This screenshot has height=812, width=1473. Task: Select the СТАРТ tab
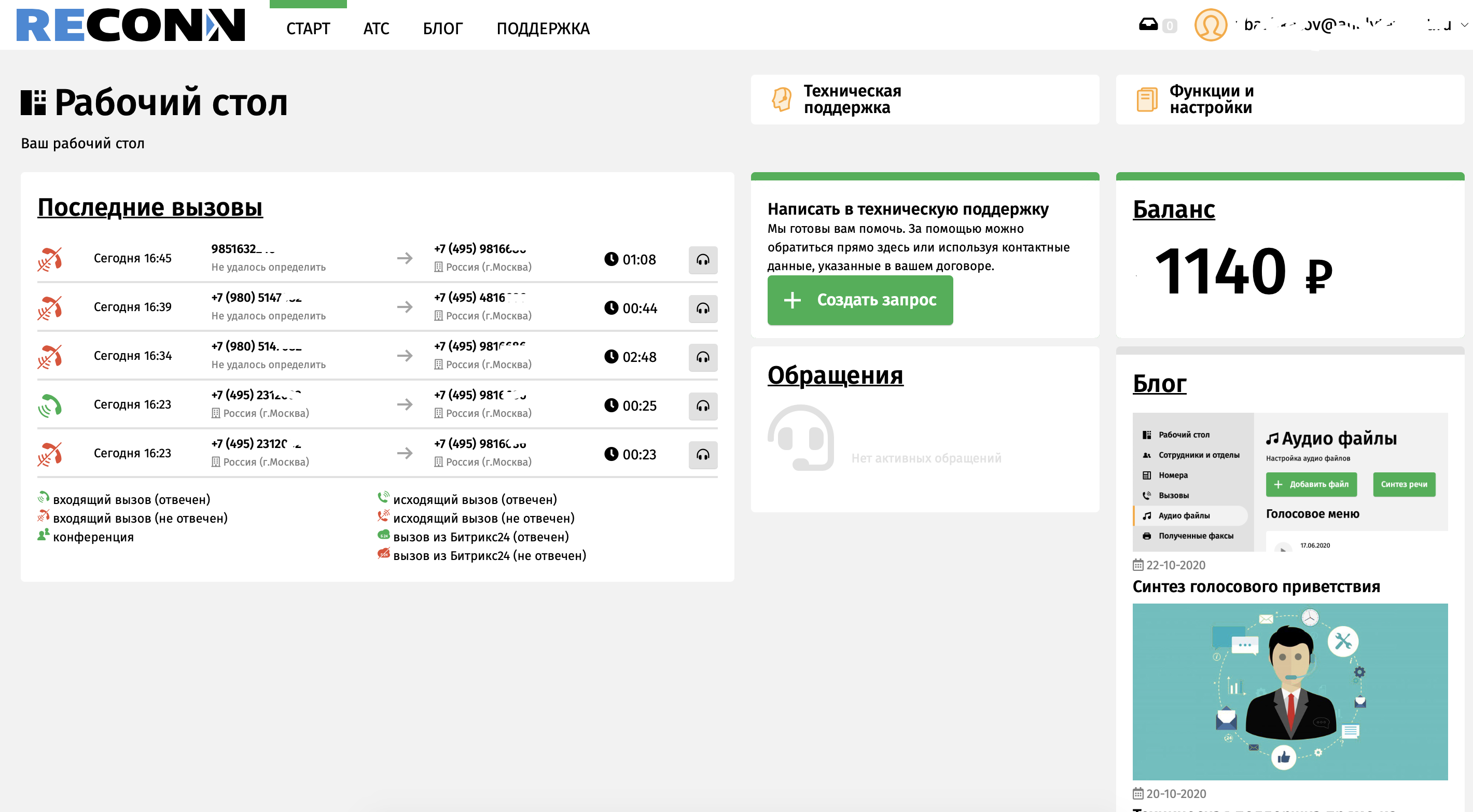point(308,29)
